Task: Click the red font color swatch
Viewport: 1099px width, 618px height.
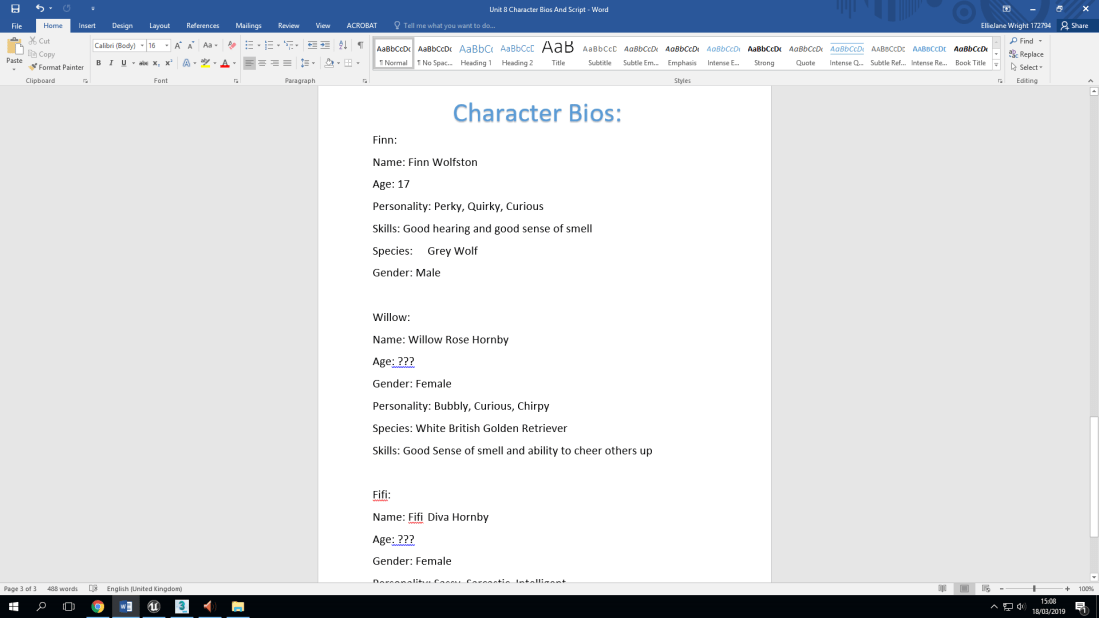Action: (224, 63)
